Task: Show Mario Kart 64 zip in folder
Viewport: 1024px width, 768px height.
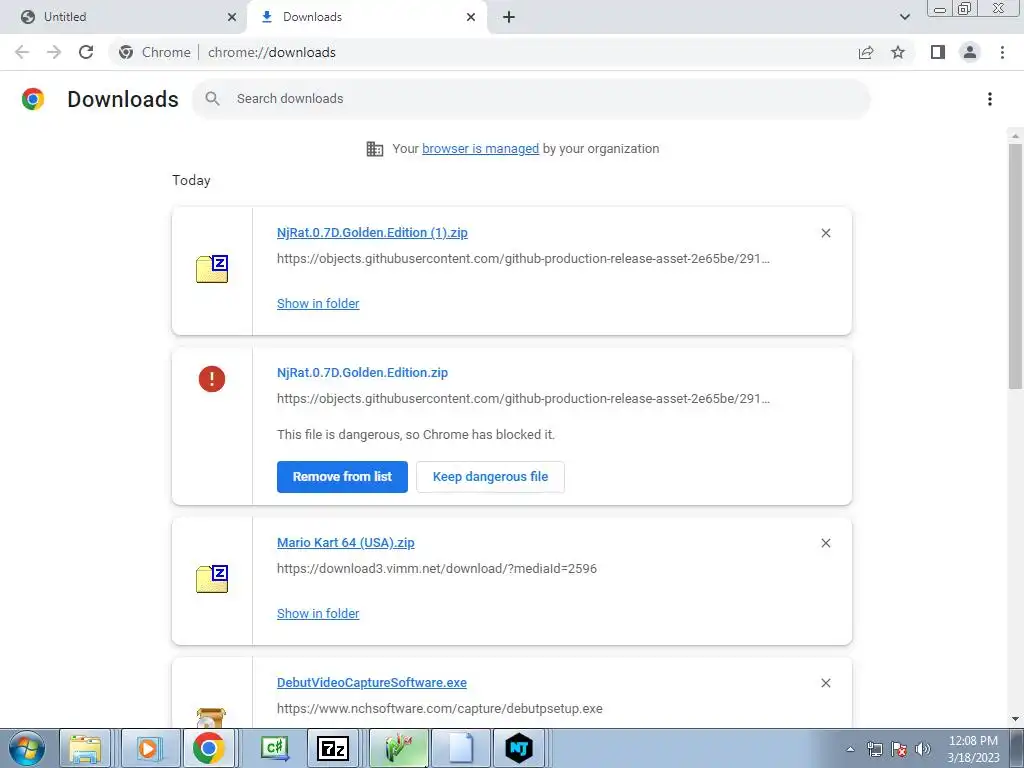Action: (x=318, y=614)
